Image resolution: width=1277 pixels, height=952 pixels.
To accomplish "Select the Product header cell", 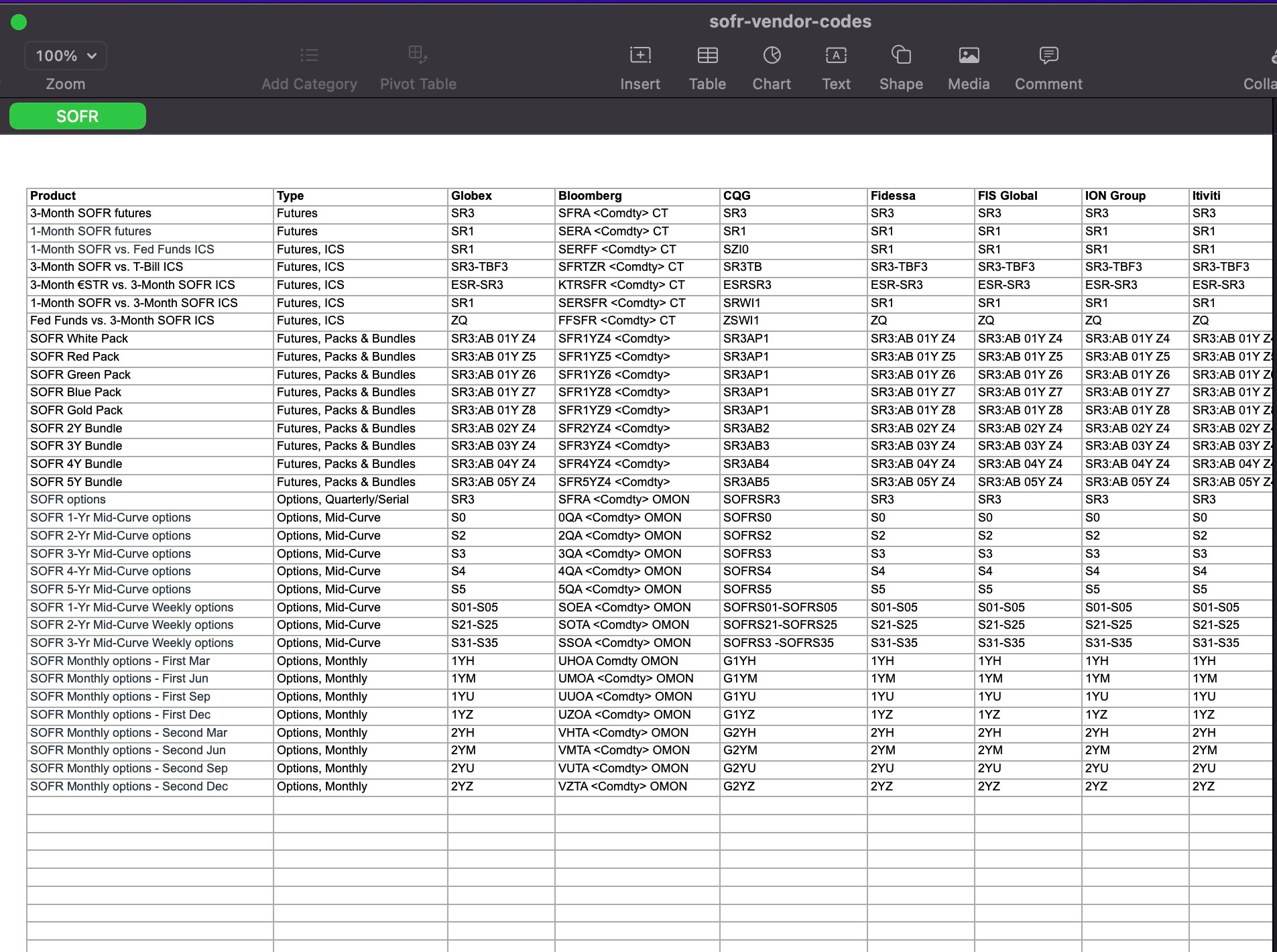I will click(x=150, y=196).
